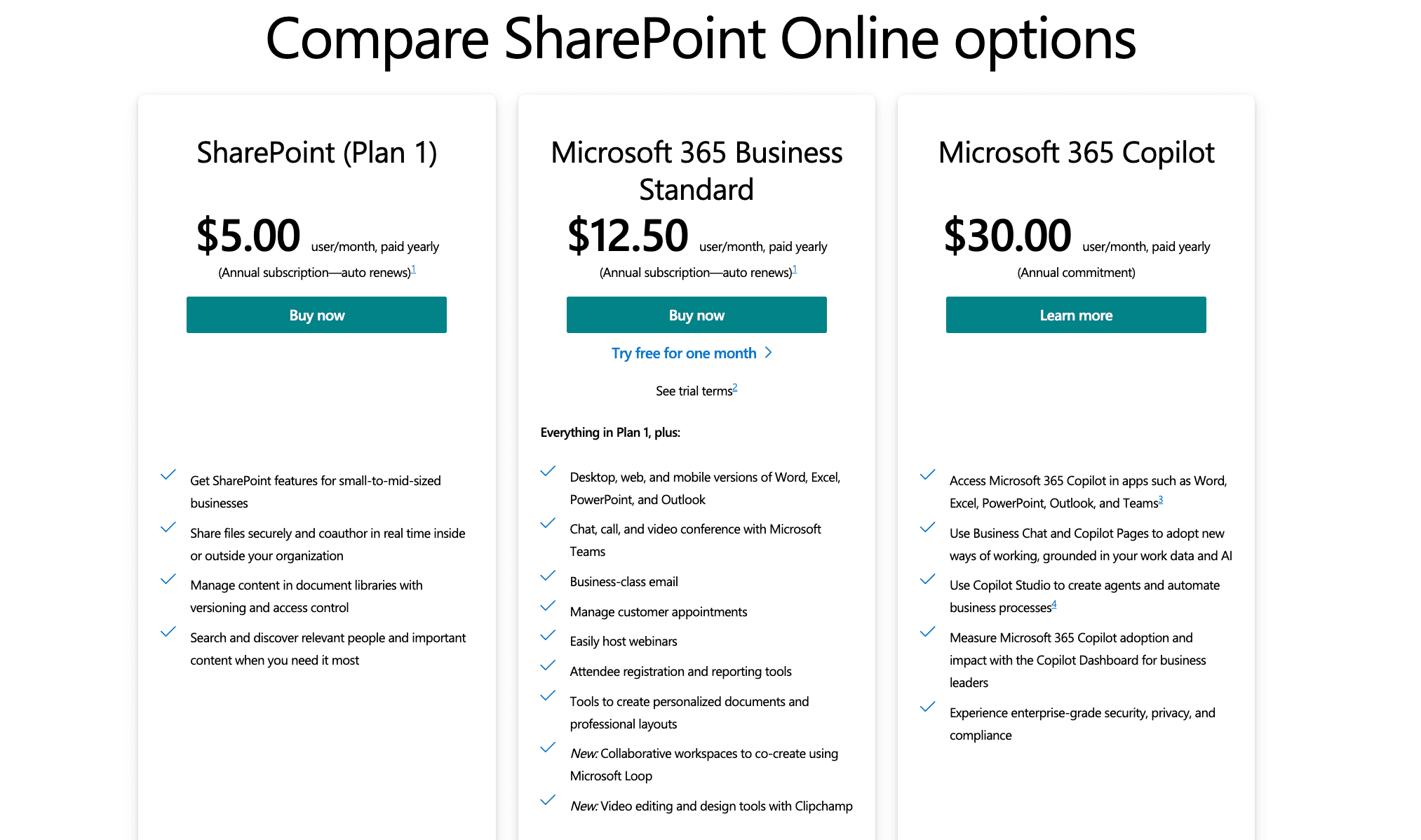Click checkmark beside Clipchamp video editing feature

coord(548,800)
